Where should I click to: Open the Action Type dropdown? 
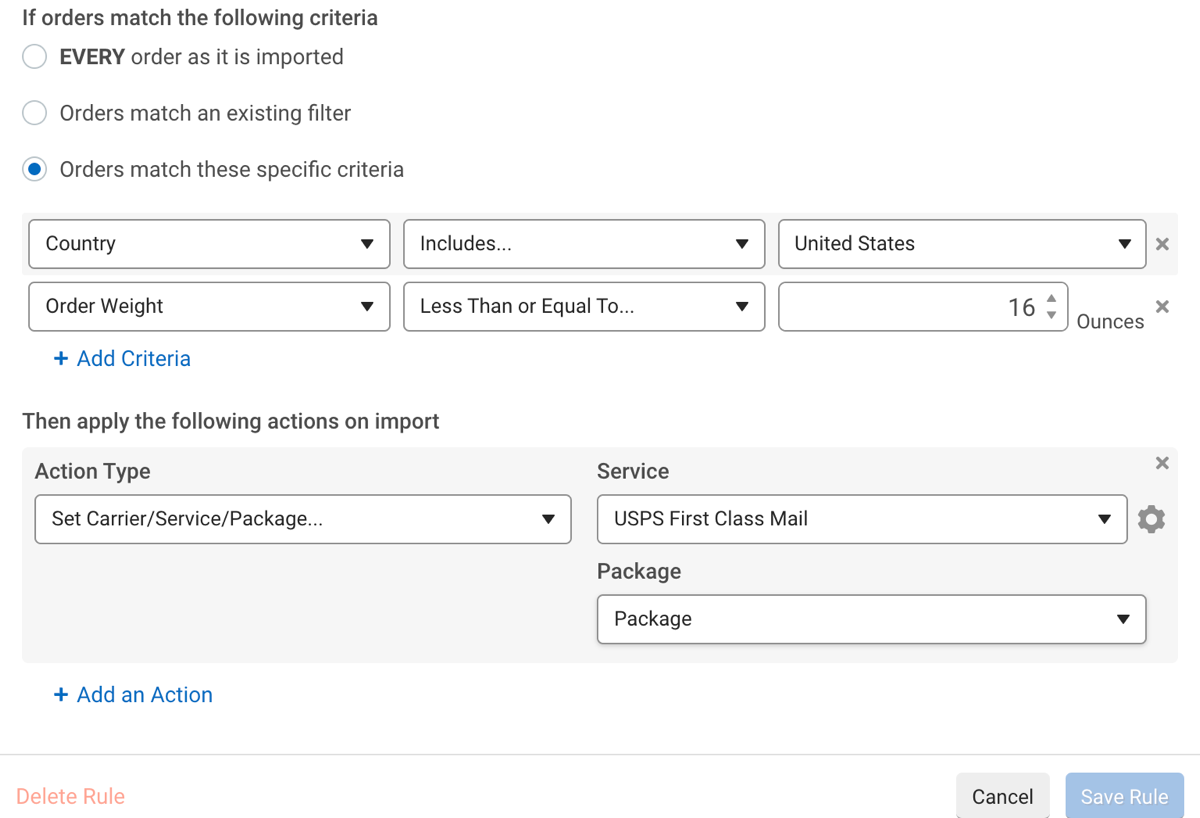tap(303, 519)
